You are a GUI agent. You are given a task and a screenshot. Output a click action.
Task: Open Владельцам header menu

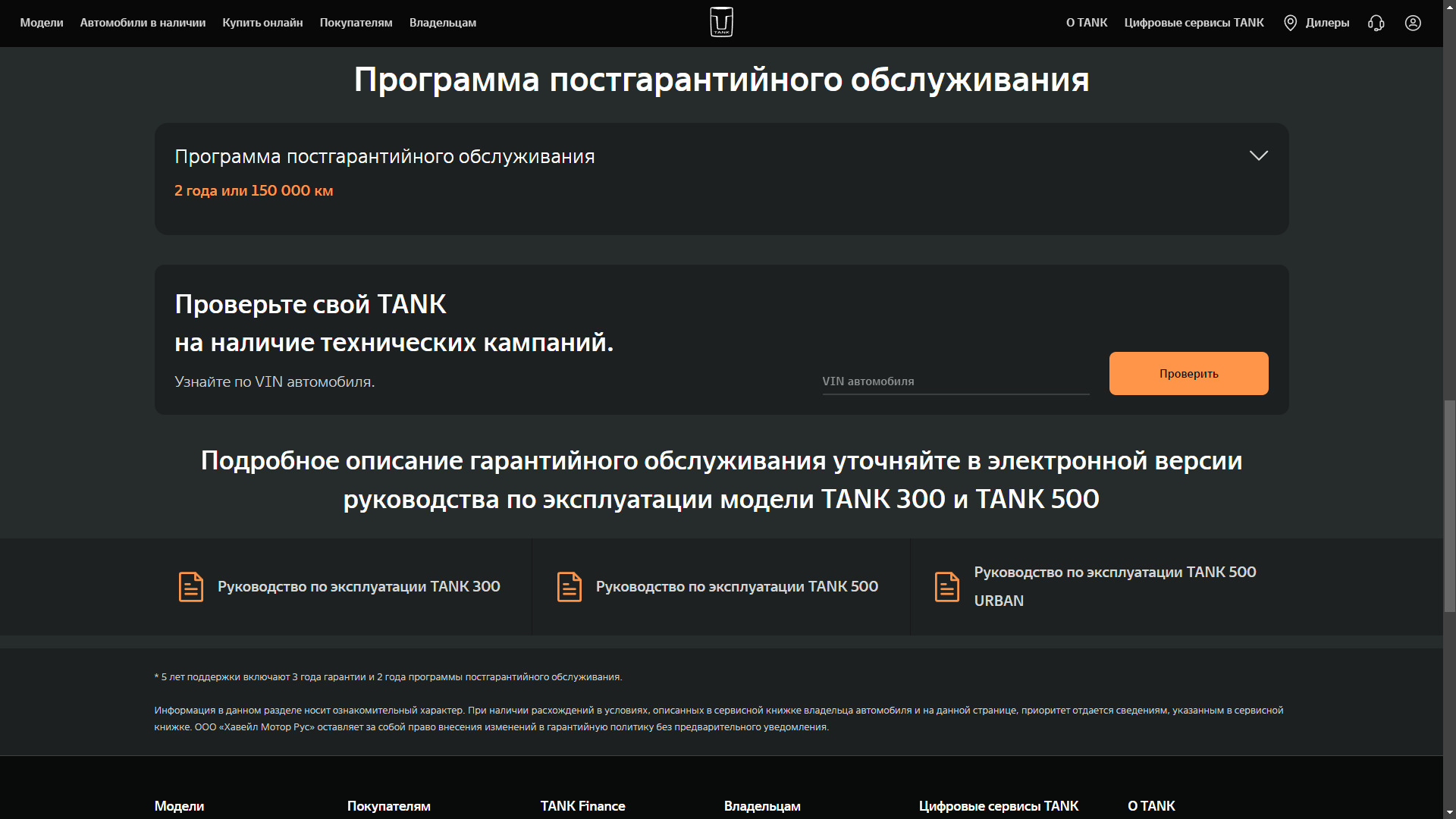point(442,23)
